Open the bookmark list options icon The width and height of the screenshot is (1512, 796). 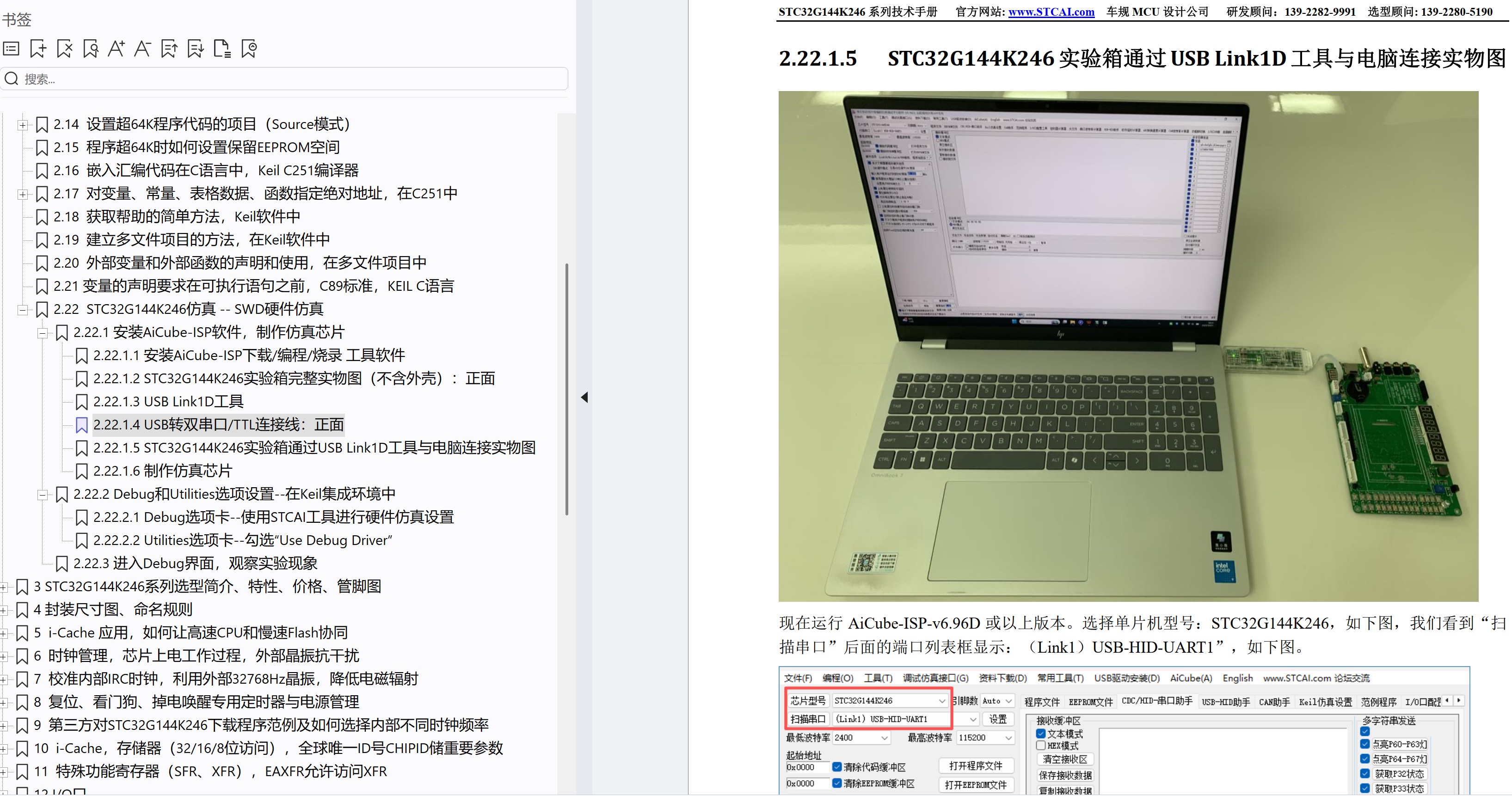click(x=11, y=48)
